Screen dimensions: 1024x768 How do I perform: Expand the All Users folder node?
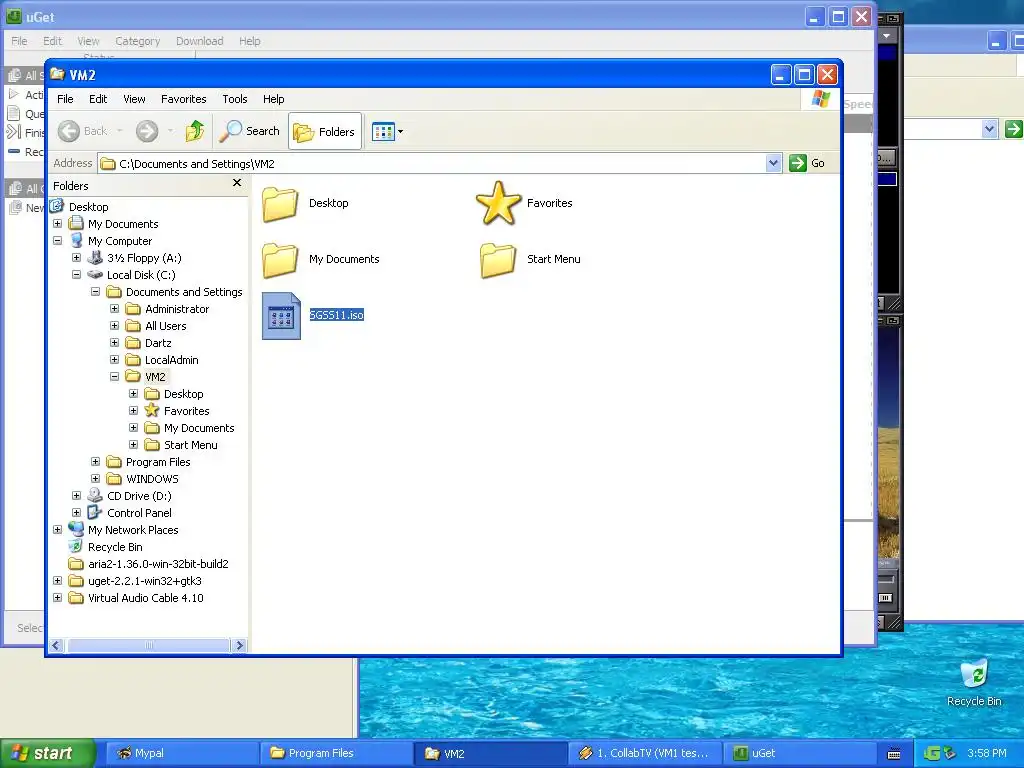pos(114,326)
